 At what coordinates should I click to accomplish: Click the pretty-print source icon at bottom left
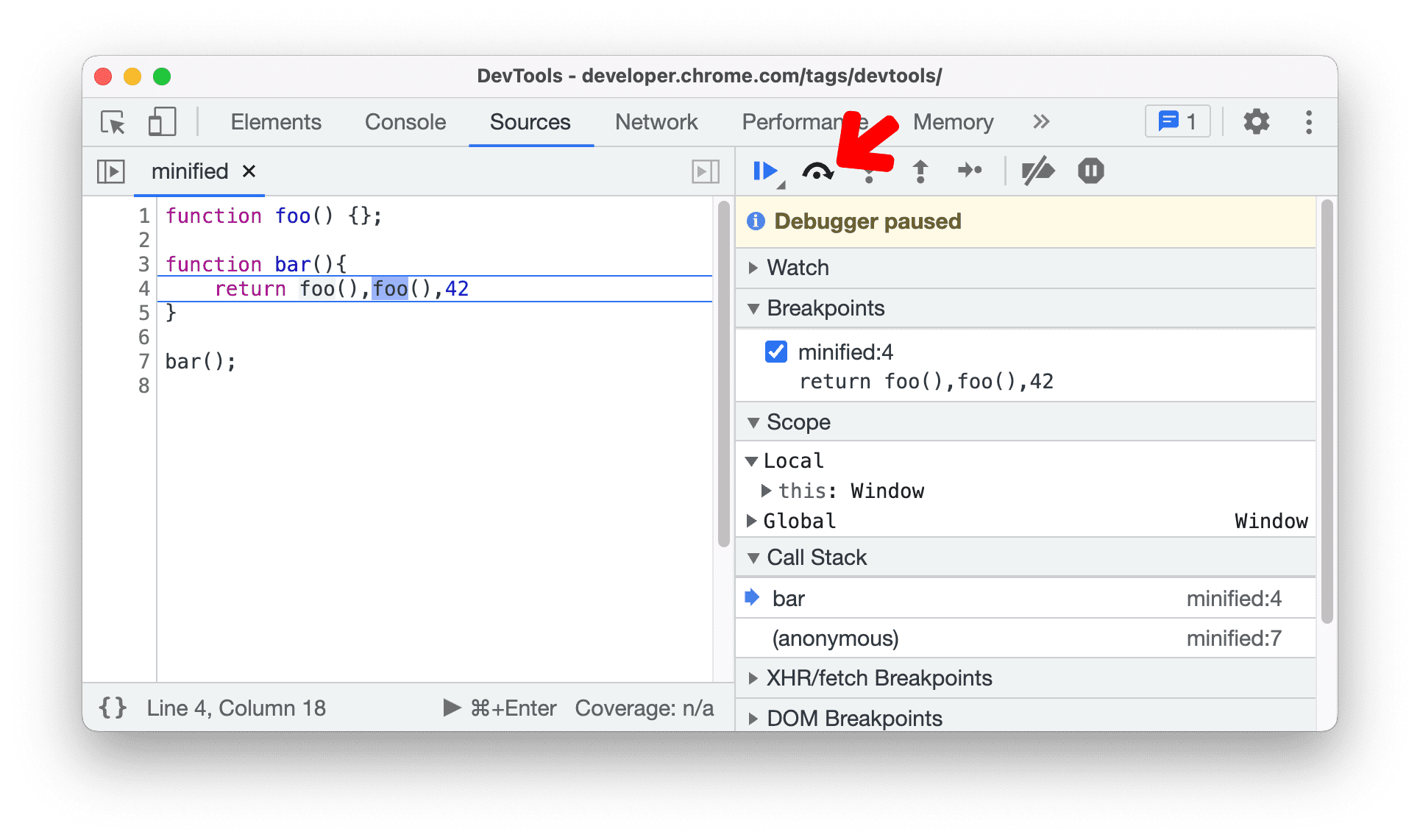click(112, 710)
